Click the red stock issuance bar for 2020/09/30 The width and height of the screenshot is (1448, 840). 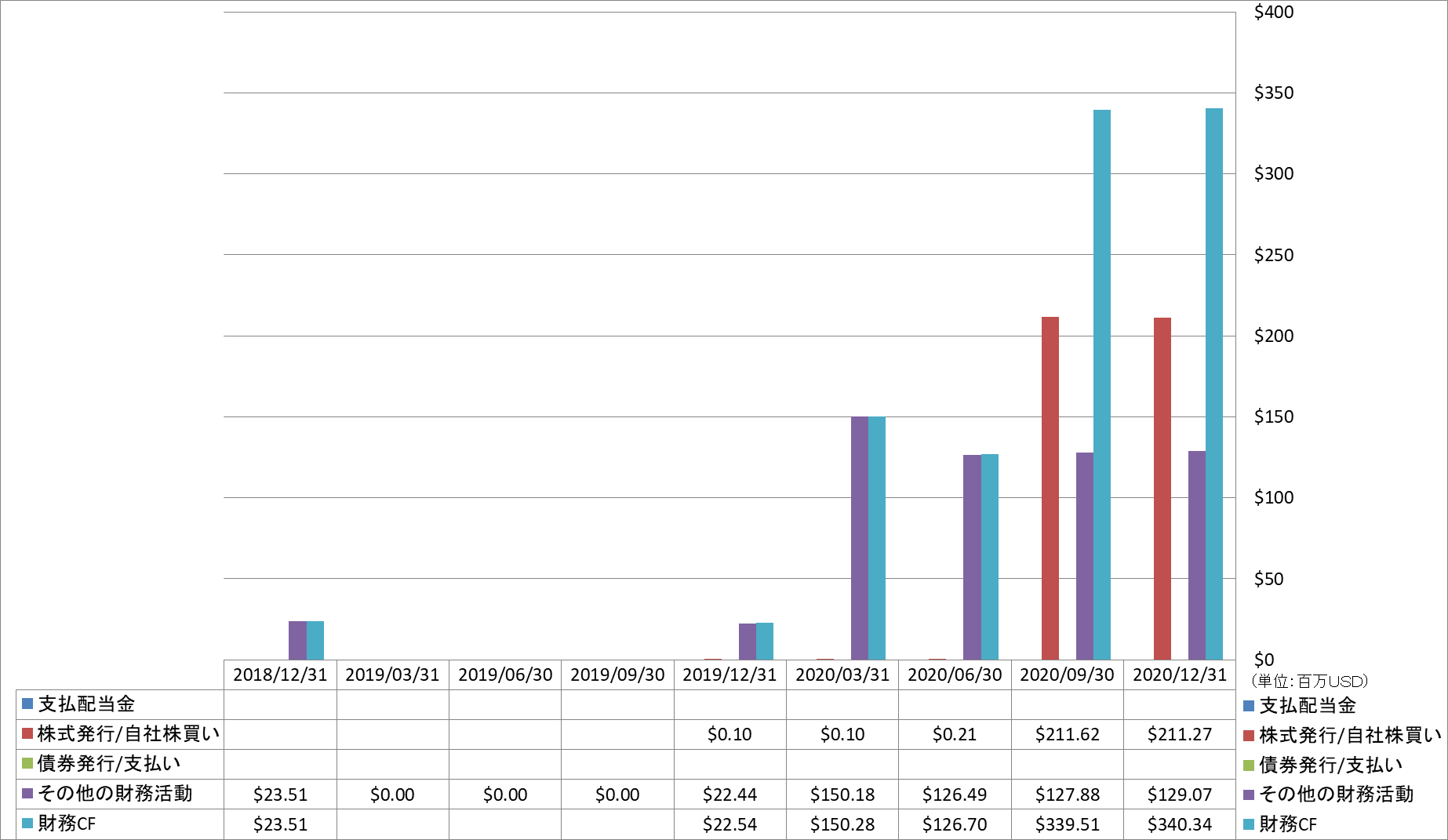point(1050,488)
